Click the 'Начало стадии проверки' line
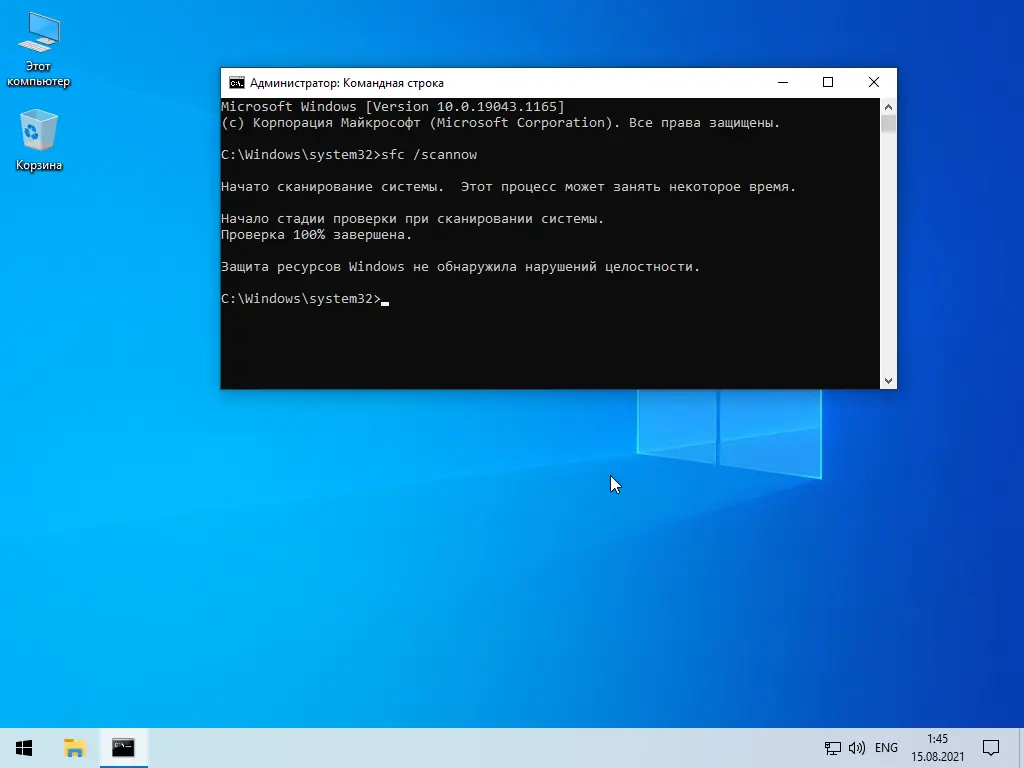This screenshot has height=768, width=1024. coord(412,219)
